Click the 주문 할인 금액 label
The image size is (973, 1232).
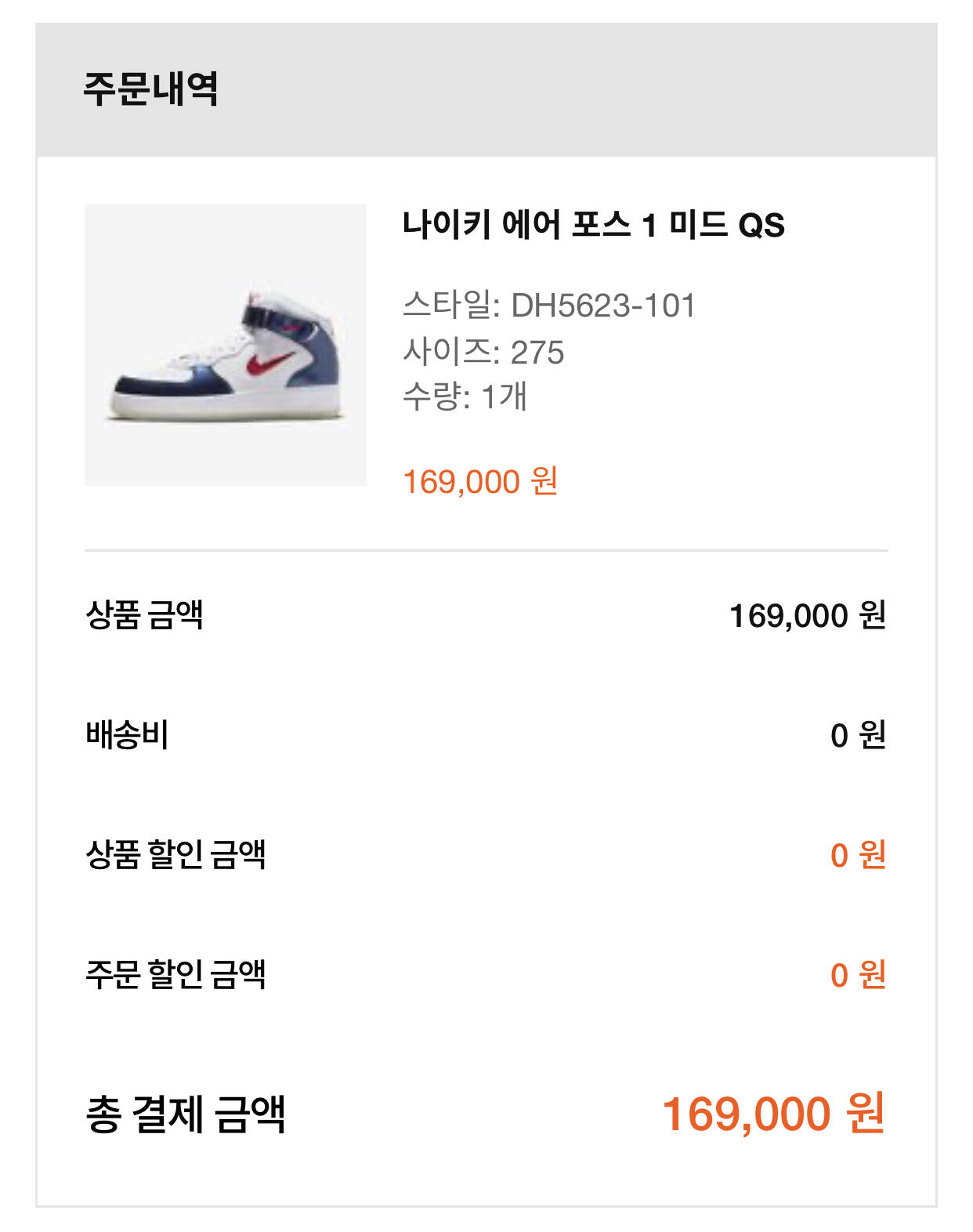click(x=175, y=974)
